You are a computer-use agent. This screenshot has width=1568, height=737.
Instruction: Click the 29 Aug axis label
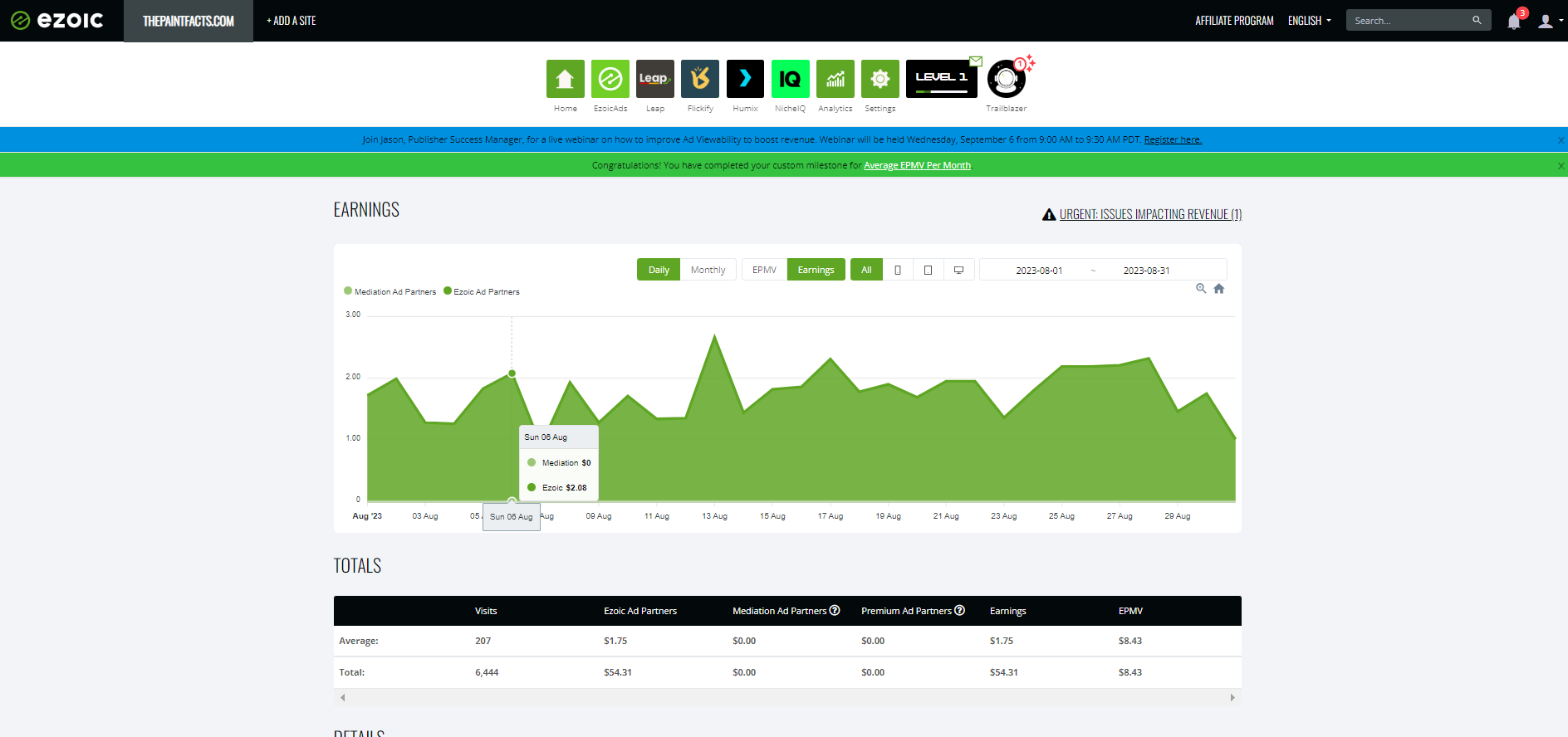point(1177,516)
